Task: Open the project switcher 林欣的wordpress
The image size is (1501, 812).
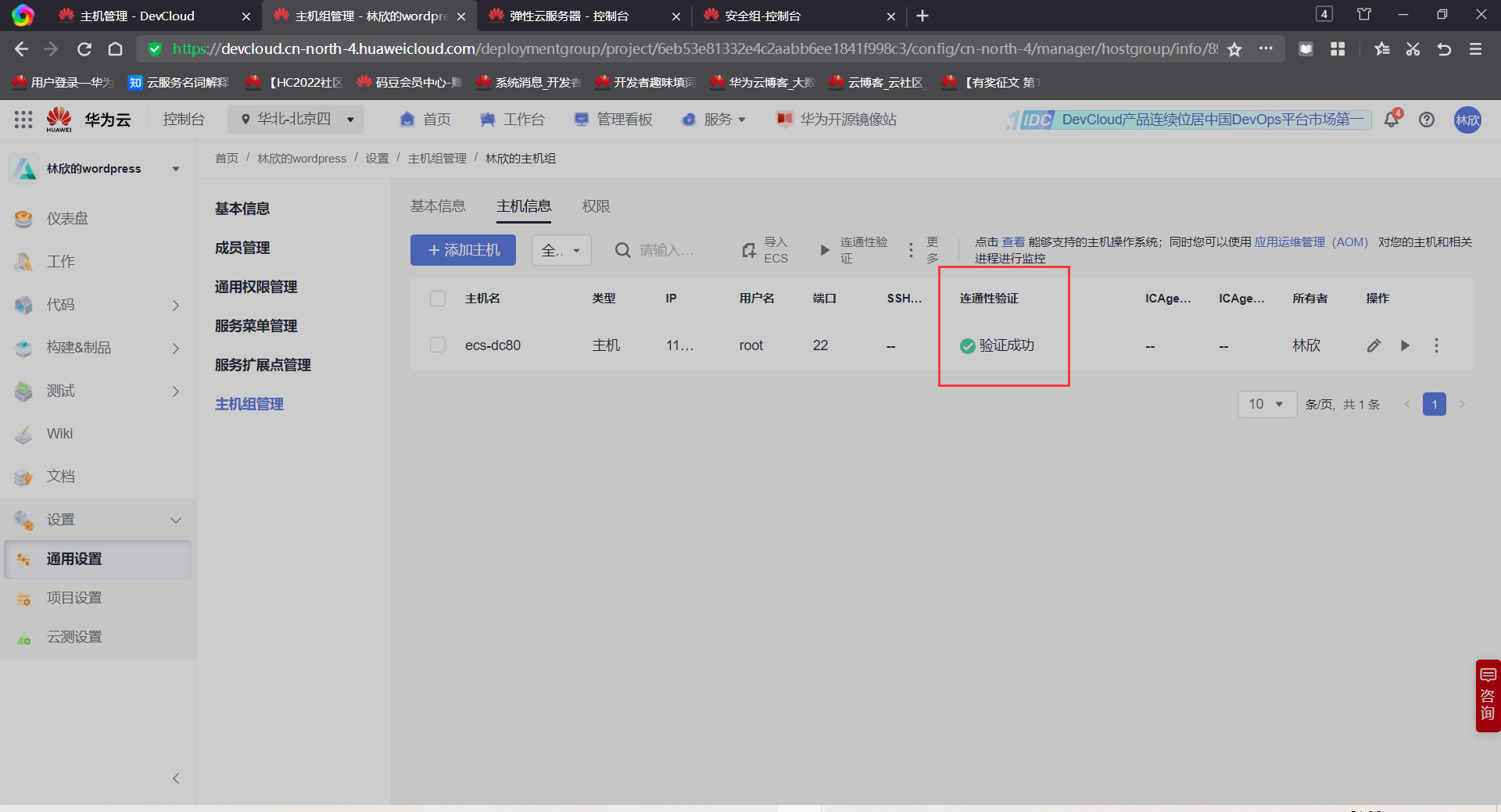Action: [98, 169]
